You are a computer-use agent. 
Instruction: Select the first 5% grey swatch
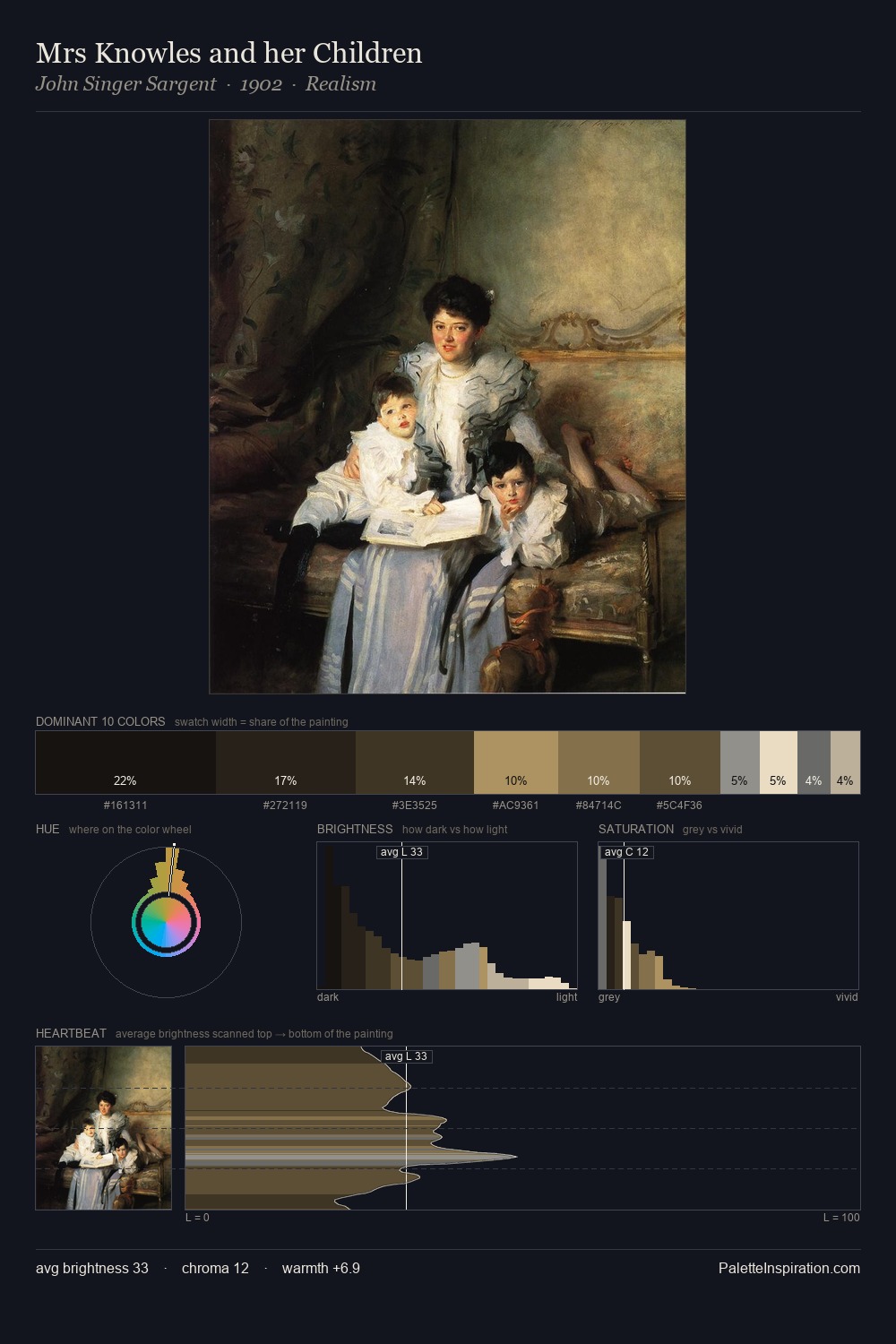(740, 762)
